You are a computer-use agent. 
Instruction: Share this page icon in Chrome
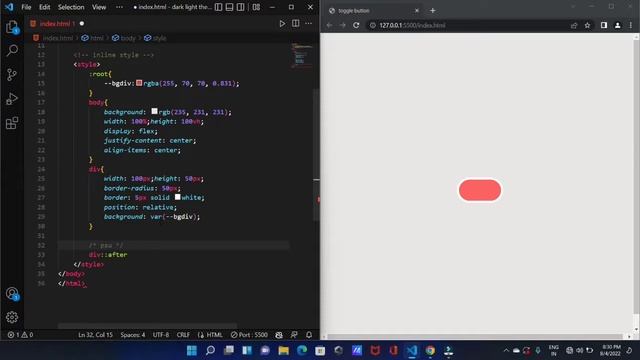click(574, 25)
